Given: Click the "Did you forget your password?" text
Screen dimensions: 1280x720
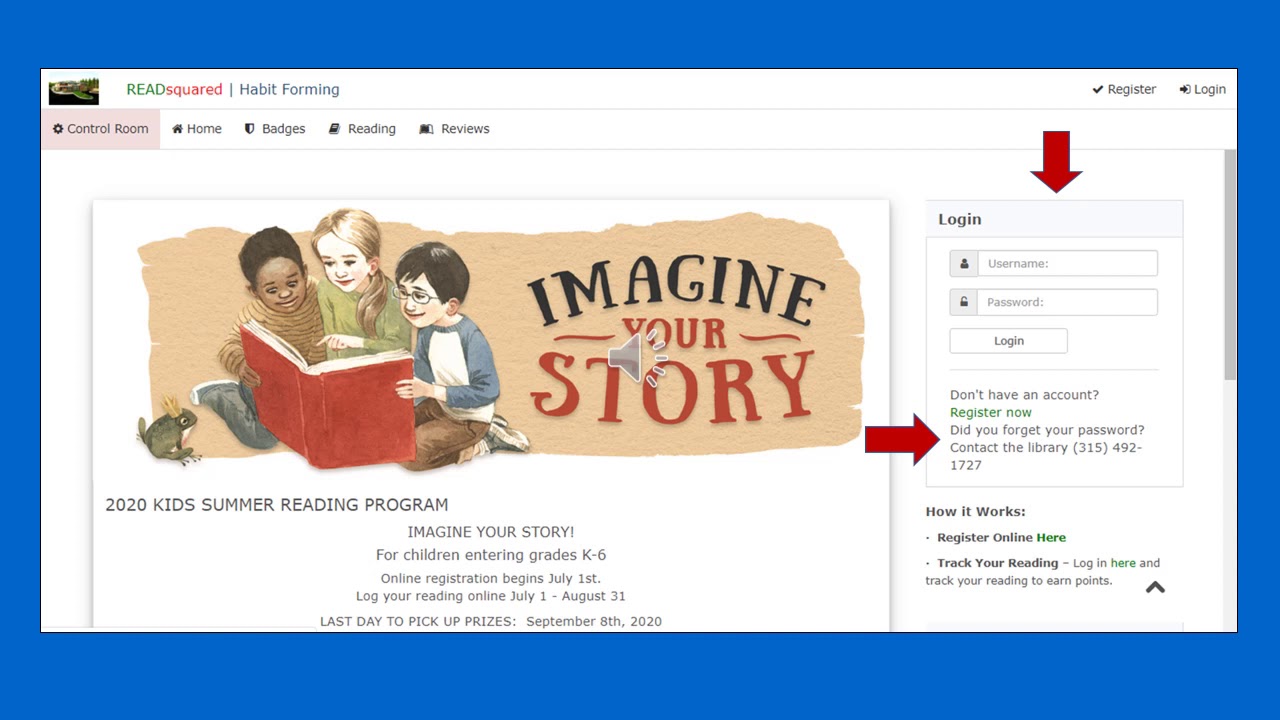Looking at the screenshot, I should [x=1047, y=430].
